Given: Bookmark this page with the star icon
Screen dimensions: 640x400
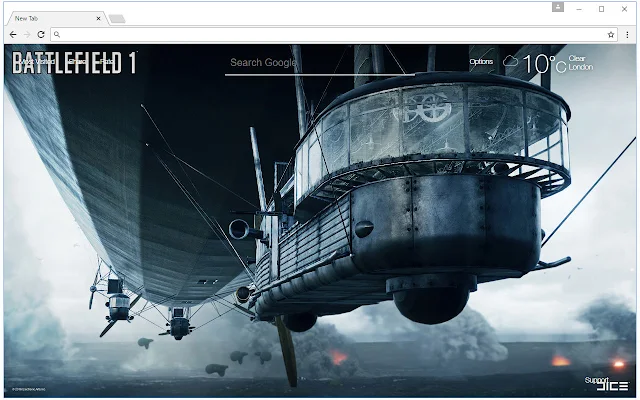Looking at the screenshot, I should pyautogui.click(x=611, y=35).
